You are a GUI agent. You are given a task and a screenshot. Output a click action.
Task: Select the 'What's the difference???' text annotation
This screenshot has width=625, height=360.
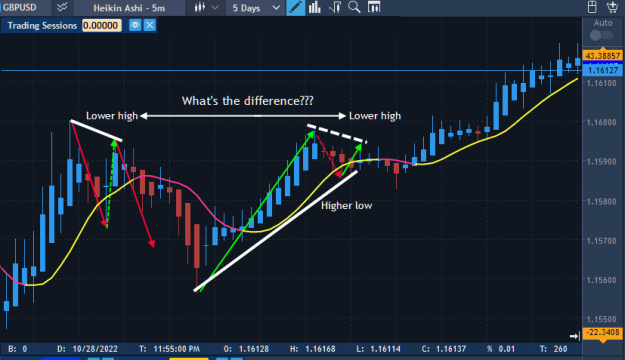point(248,101)
